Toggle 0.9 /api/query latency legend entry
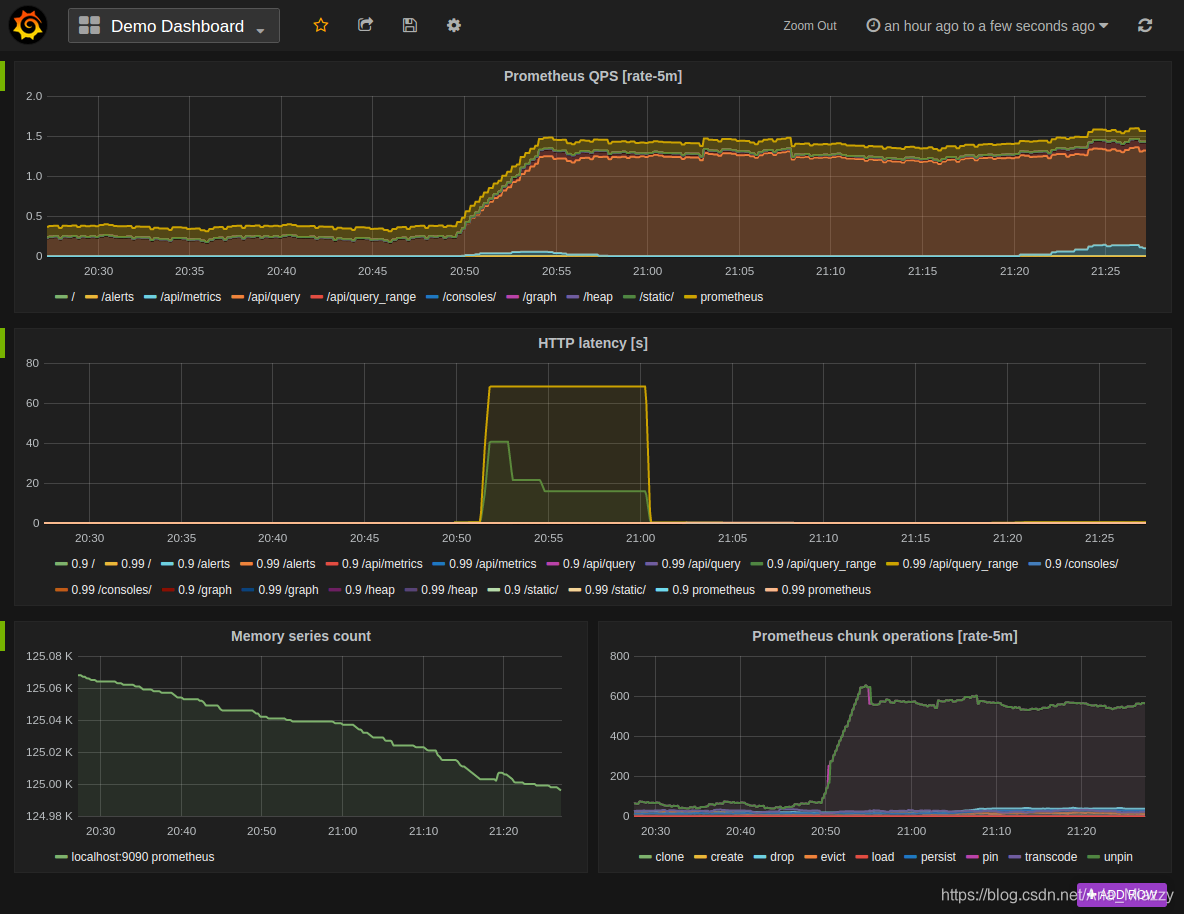Screen dimensions: 1184x914 coord(590,564)
